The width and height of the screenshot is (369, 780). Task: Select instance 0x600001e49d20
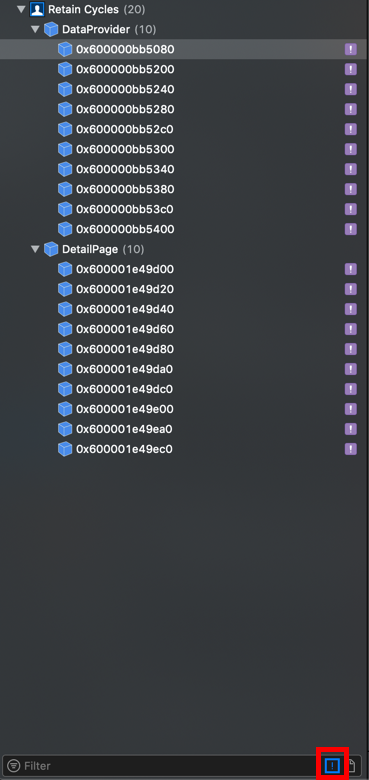pos(184,289)
